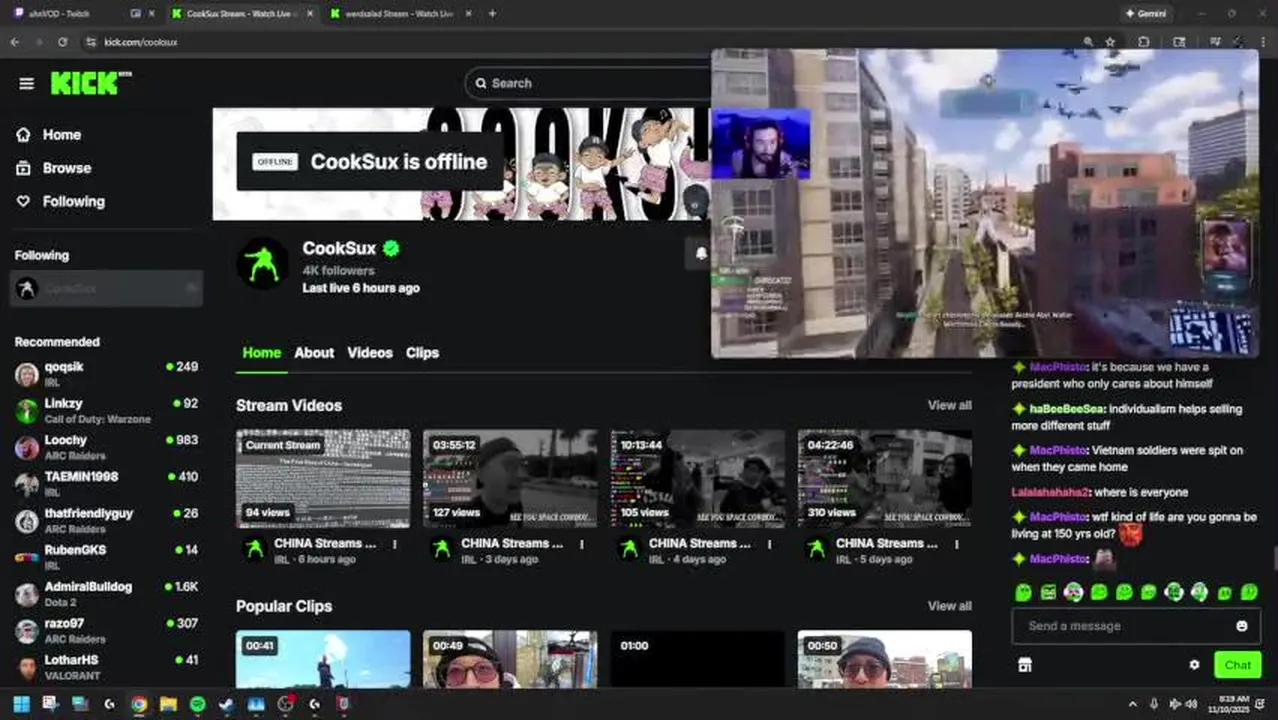The width and height of the screenshot is (1278, 720).
Task: Open the Gemini button in Chrome
Action: [1146, 14]
